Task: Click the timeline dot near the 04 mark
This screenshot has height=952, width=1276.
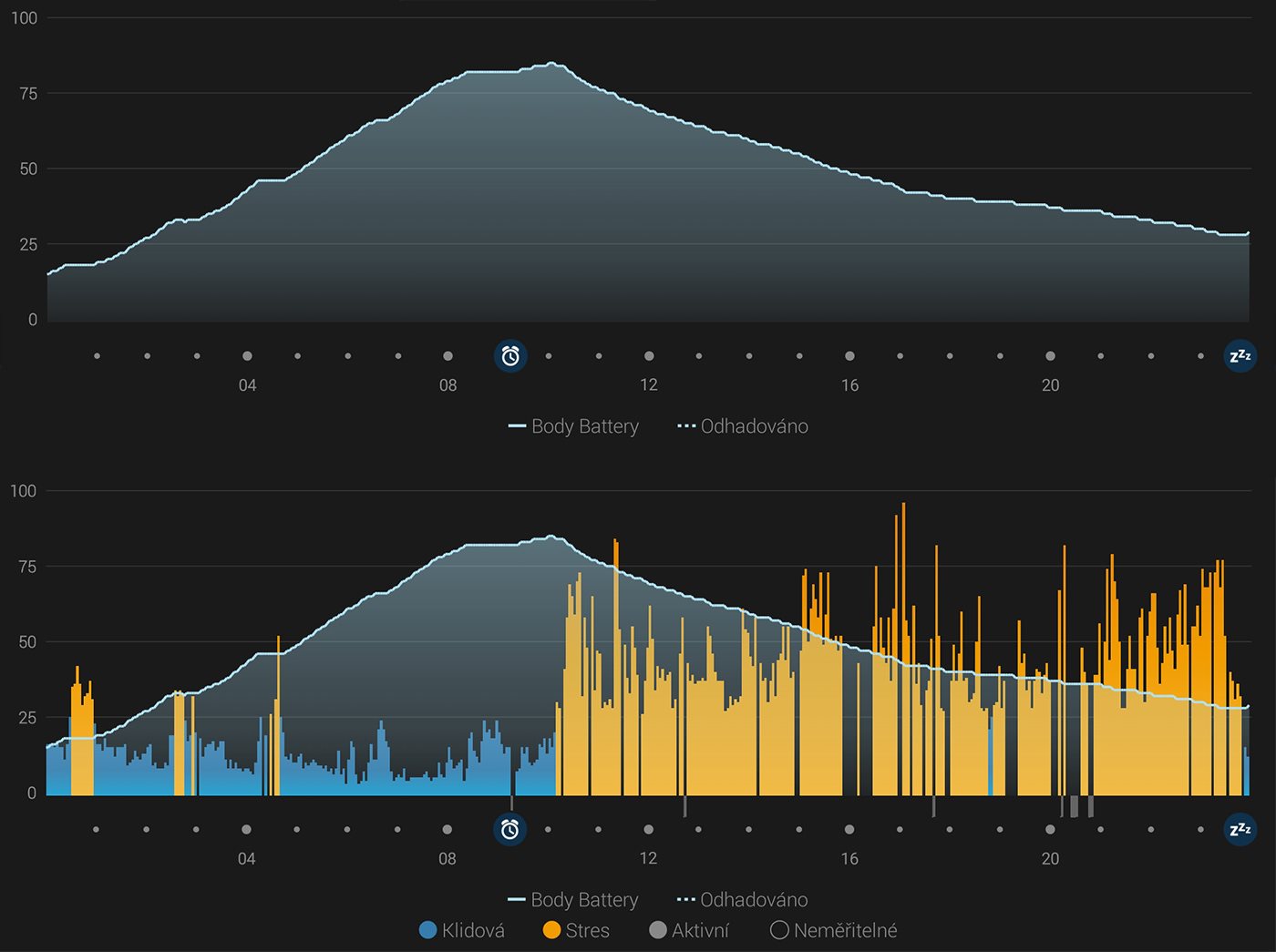Action: point(246,356)
